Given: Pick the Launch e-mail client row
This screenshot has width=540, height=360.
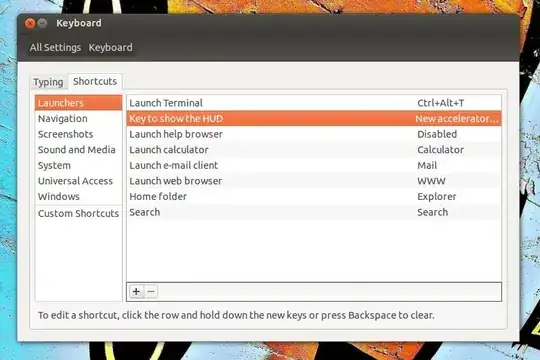Looking at the screenshot, I should tap(314, 165).
